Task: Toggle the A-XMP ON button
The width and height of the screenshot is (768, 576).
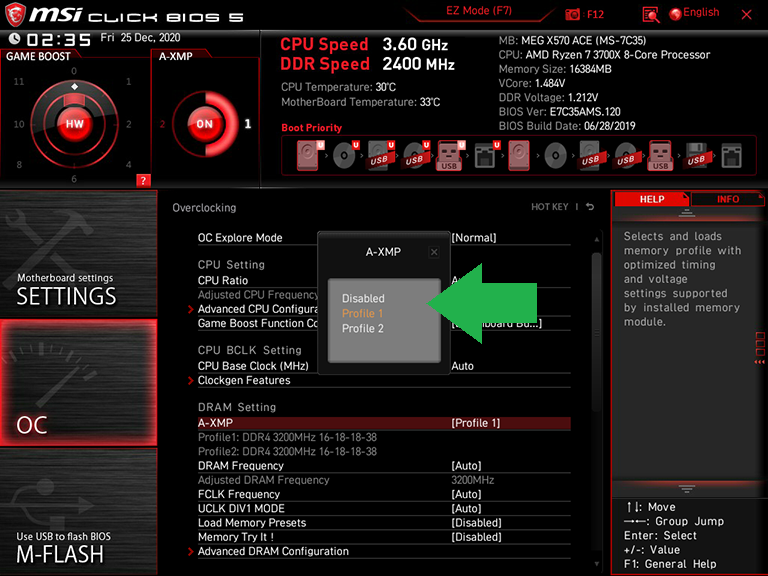Action: (205, 124)
